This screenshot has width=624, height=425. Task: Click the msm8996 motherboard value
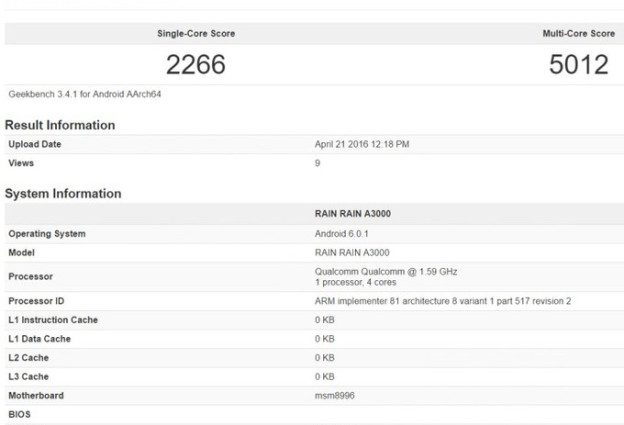tap(337, 395)
